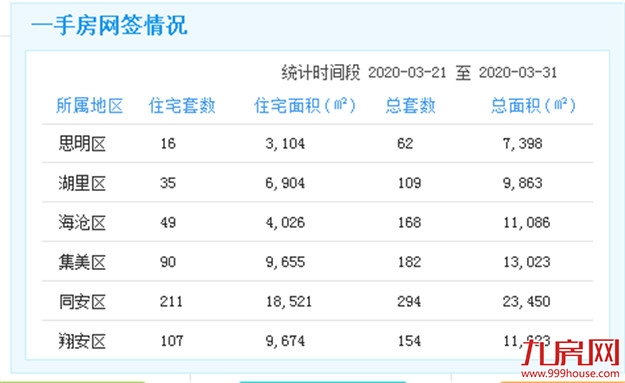Click the 同安区 row label
The image size is (625, 383).
(x=82, y=302)
